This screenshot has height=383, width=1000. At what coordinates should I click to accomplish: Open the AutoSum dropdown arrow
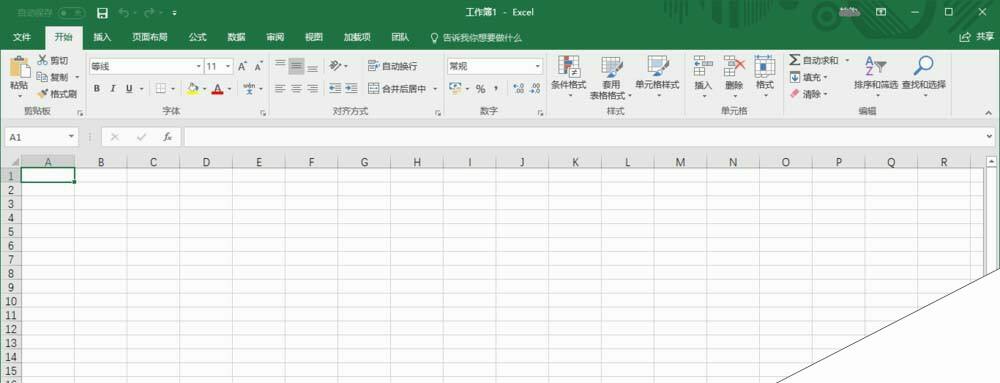tap(847, 61)
